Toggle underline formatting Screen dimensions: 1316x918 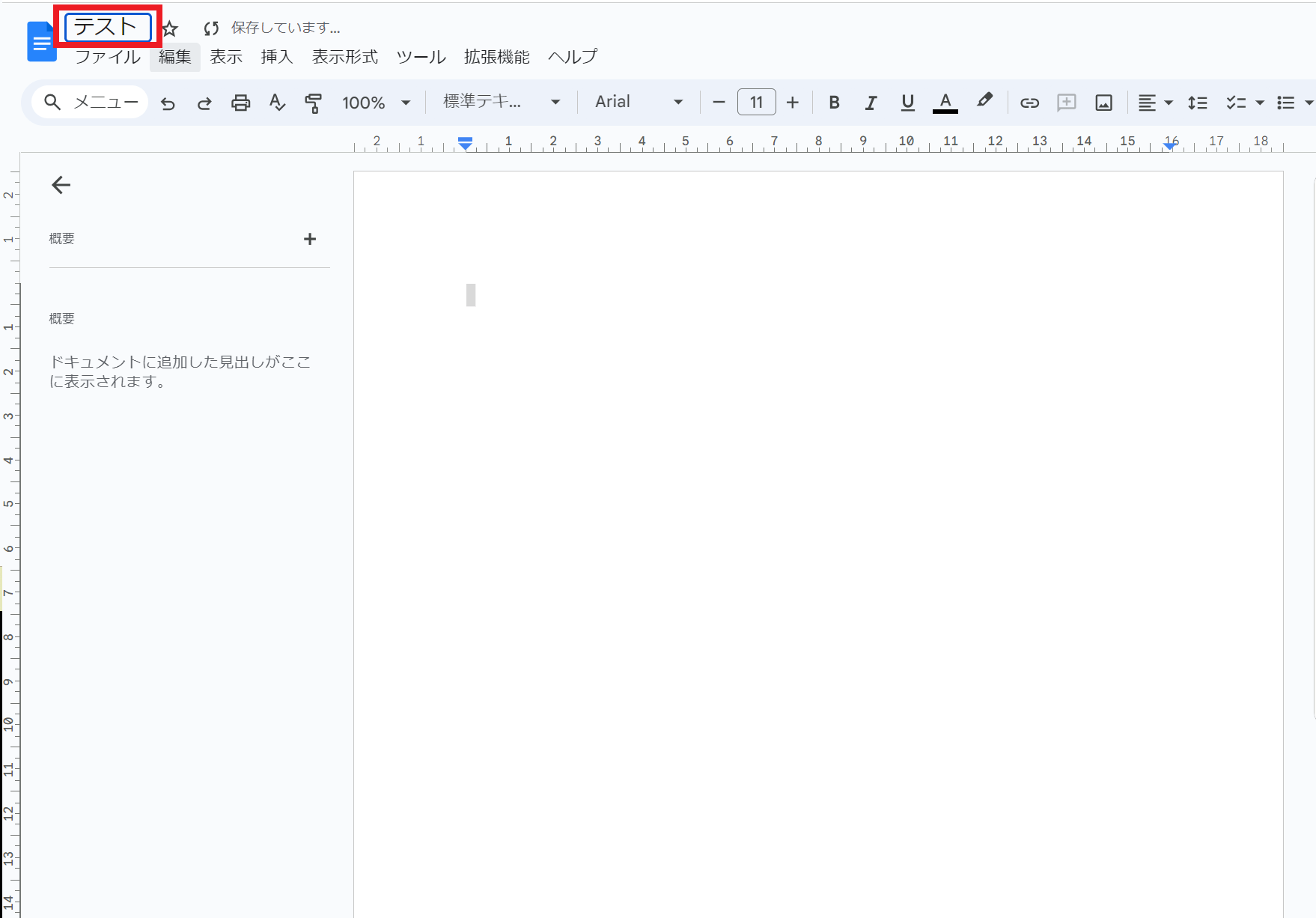(x=907, y=103)
